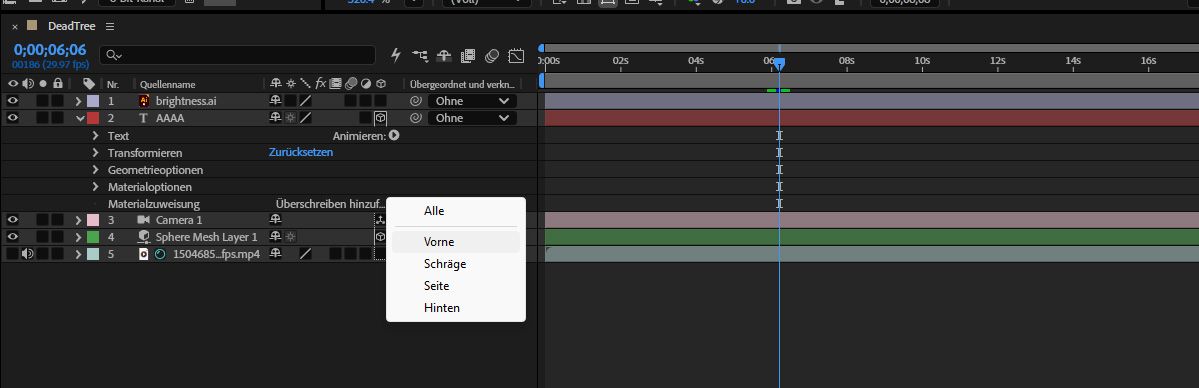Viewport: 1199px width, 388px height.
Task: Open the composition mini-flowchart icon
Action: pyautogui.click(x=420, y=55)
